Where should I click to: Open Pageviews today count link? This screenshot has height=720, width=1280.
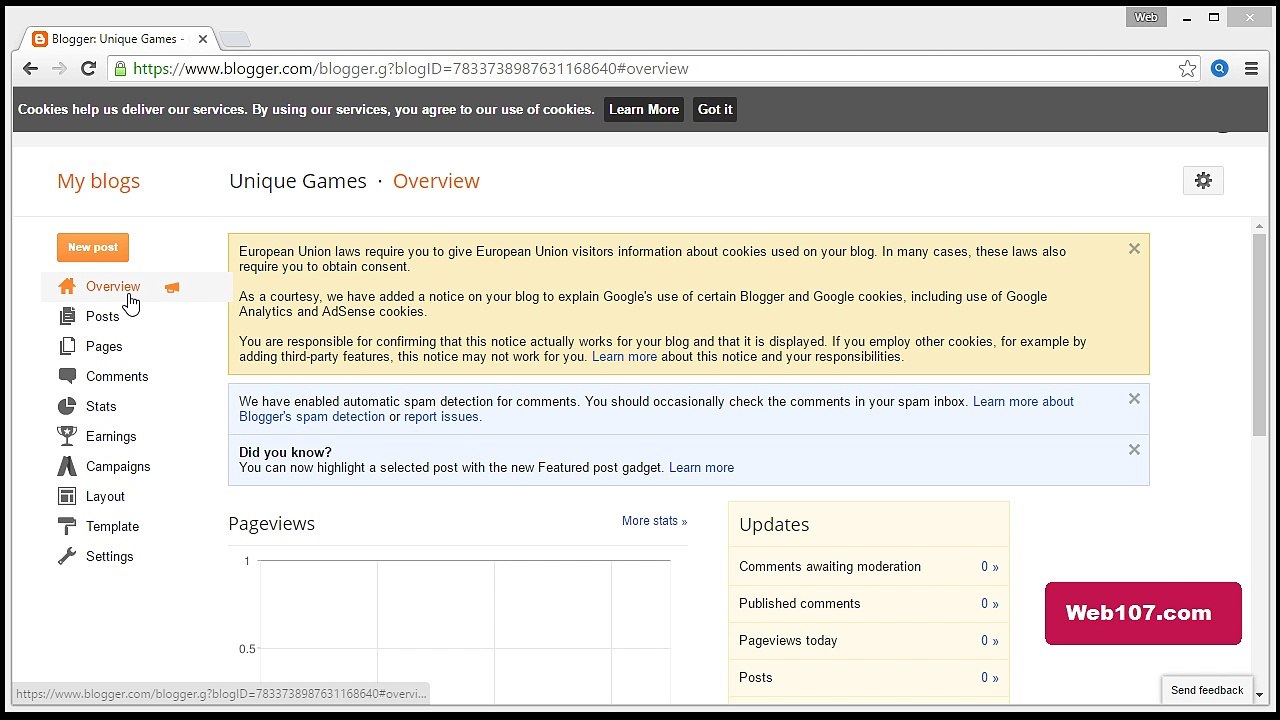pyautogui.click(x=989, y=641)
